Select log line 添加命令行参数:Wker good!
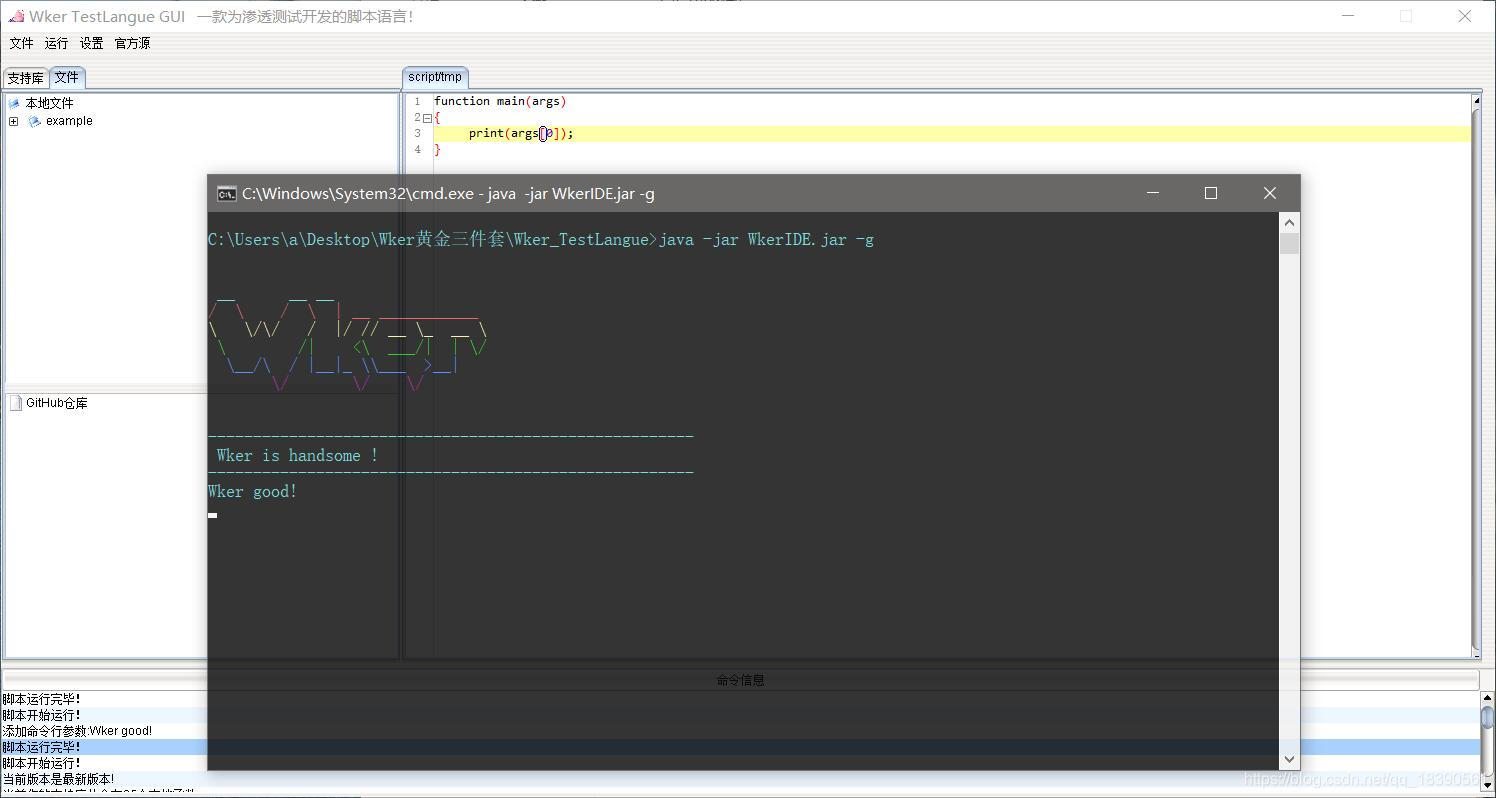This screenshot has height=798, width=1496. click(77, 731)
